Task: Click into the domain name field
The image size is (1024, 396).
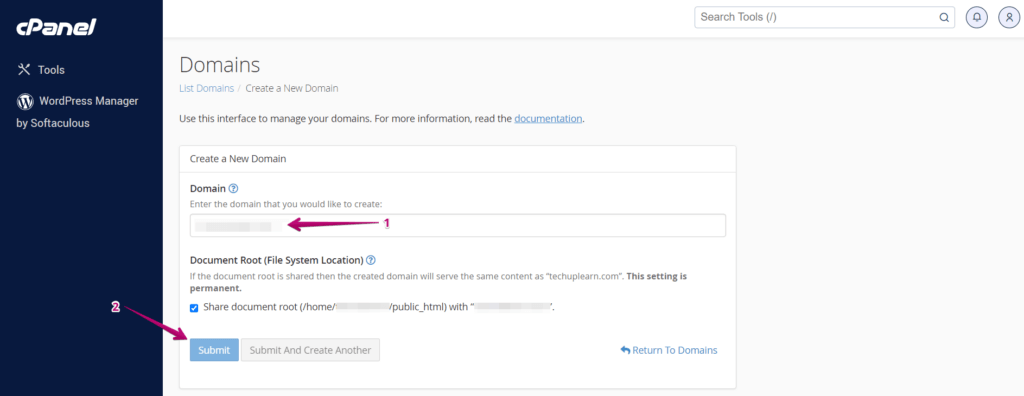Action: click(x=458, y=225)
